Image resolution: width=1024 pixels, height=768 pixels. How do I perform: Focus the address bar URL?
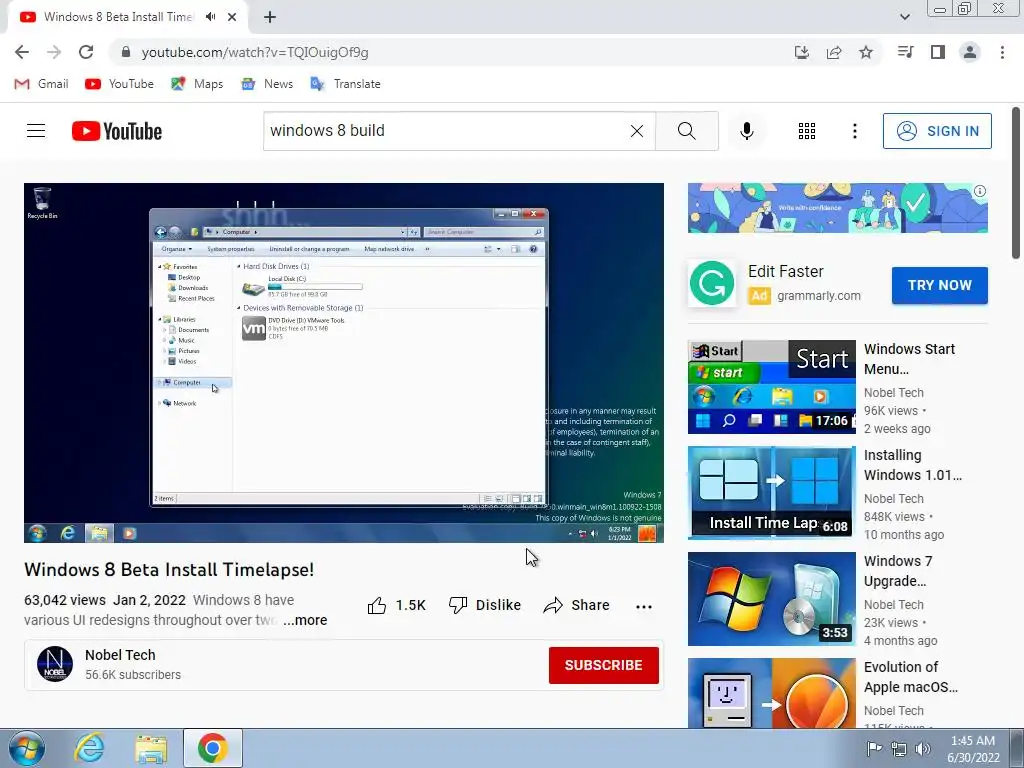[255, 52]
